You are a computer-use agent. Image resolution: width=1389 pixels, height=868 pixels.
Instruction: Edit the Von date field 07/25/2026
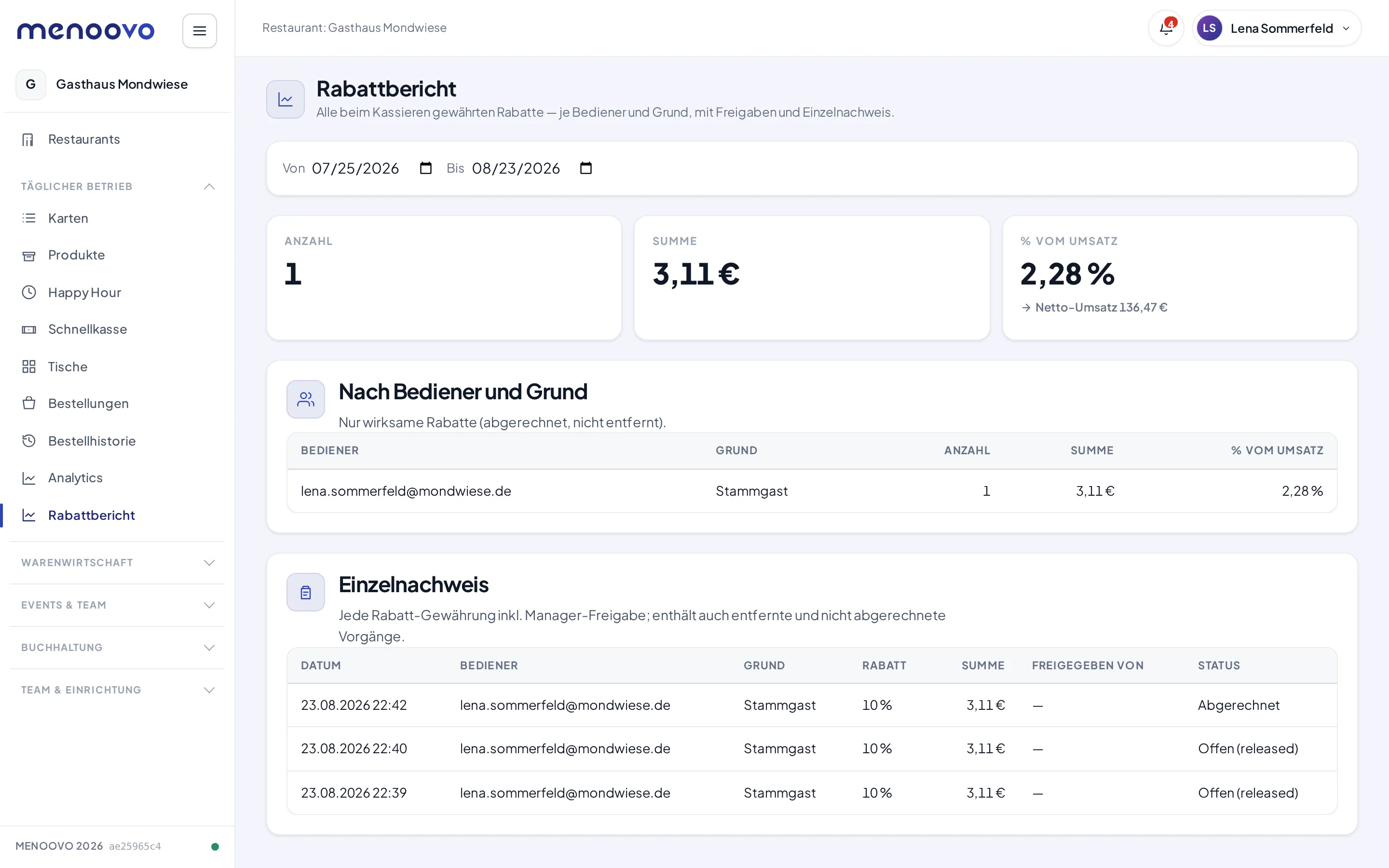coord(372,168)
